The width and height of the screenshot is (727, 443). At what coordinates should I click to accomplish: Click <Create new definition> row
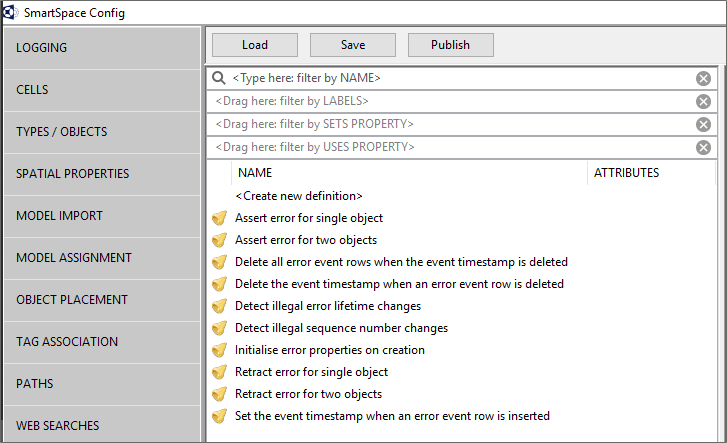299,196
